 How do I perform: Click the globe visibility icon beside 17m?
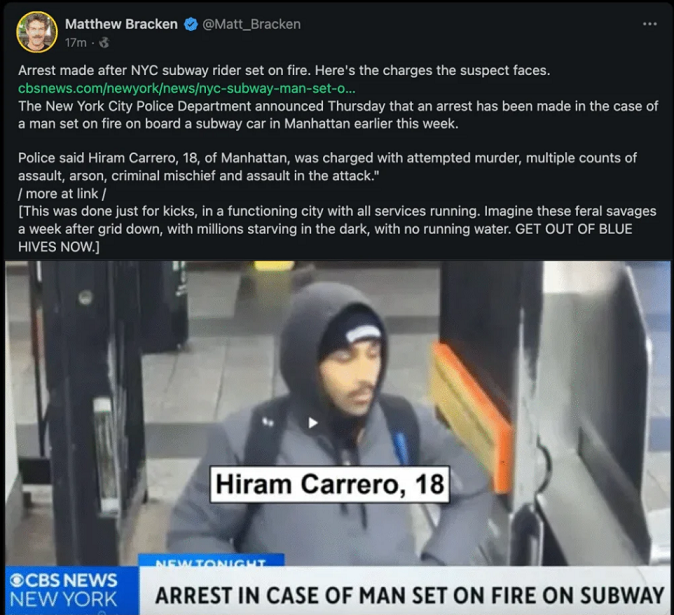(x=104, y=43)
